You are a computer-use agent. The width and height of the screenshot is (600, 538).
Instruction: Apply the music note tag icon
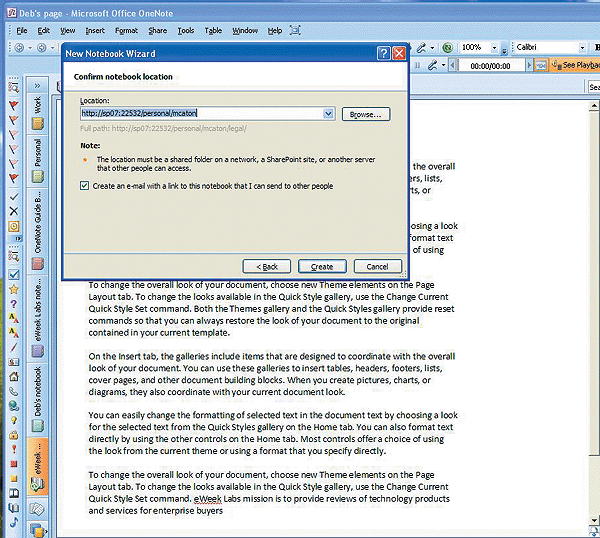tap(13, 522)
